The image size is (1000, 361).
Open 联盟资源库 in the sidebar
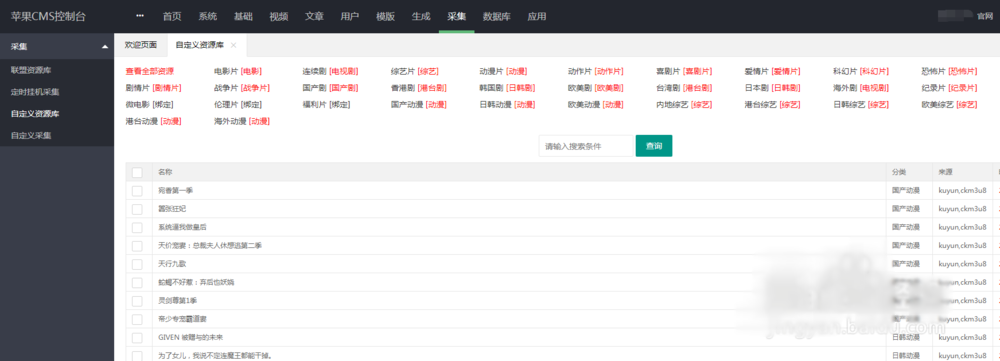coord(31,70)
